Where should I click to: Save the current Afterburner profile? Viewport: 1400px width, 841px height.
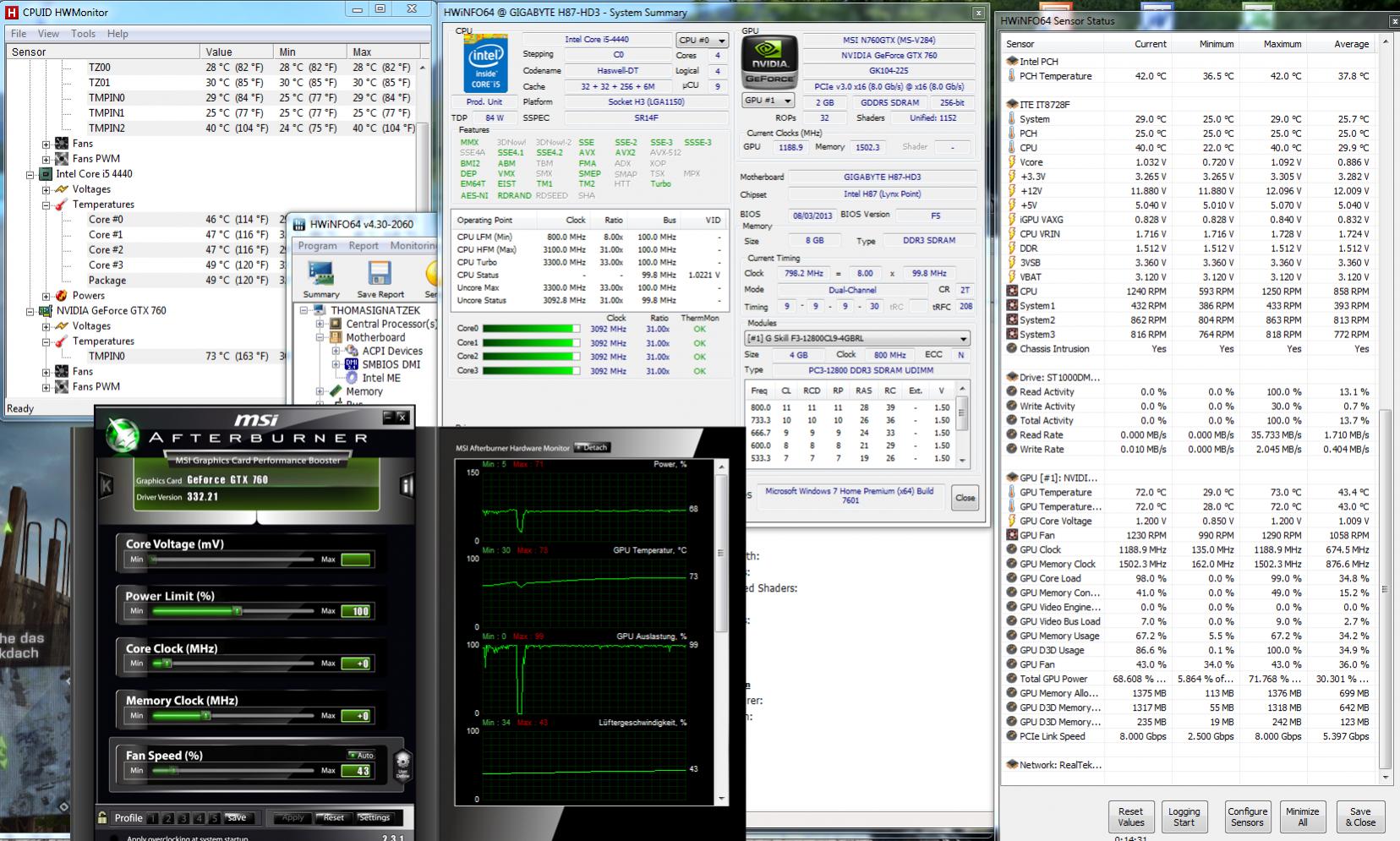(237, 817)
